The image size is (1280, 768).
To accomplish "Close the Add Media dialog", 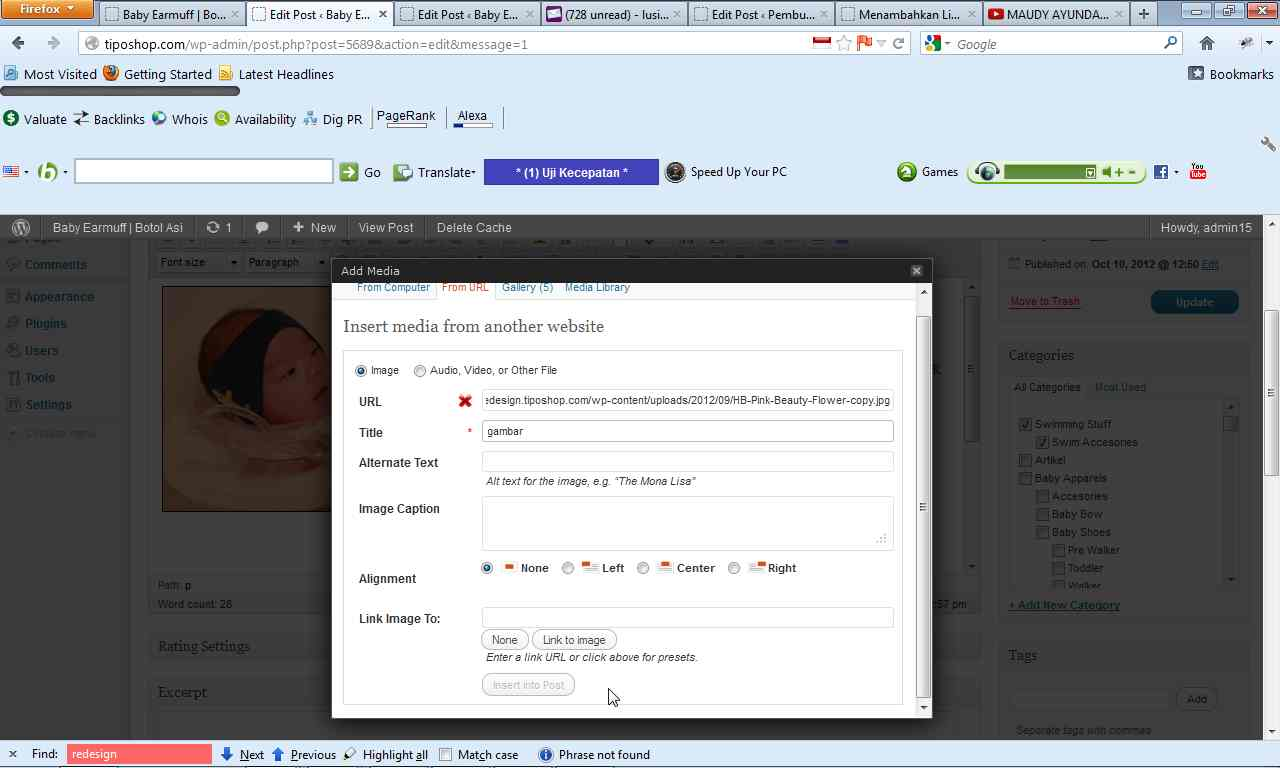I will 916,271.
